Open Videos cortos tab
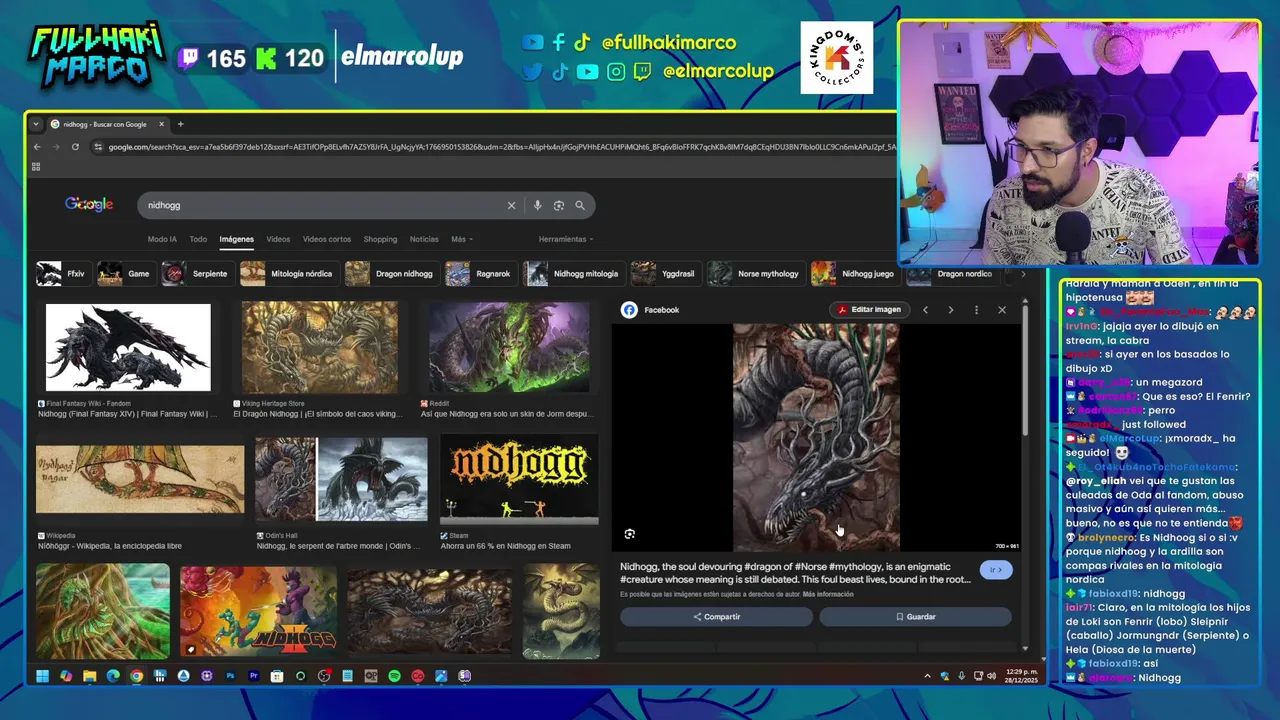This screenshot has width=1280, height=720. coord(327,239)
